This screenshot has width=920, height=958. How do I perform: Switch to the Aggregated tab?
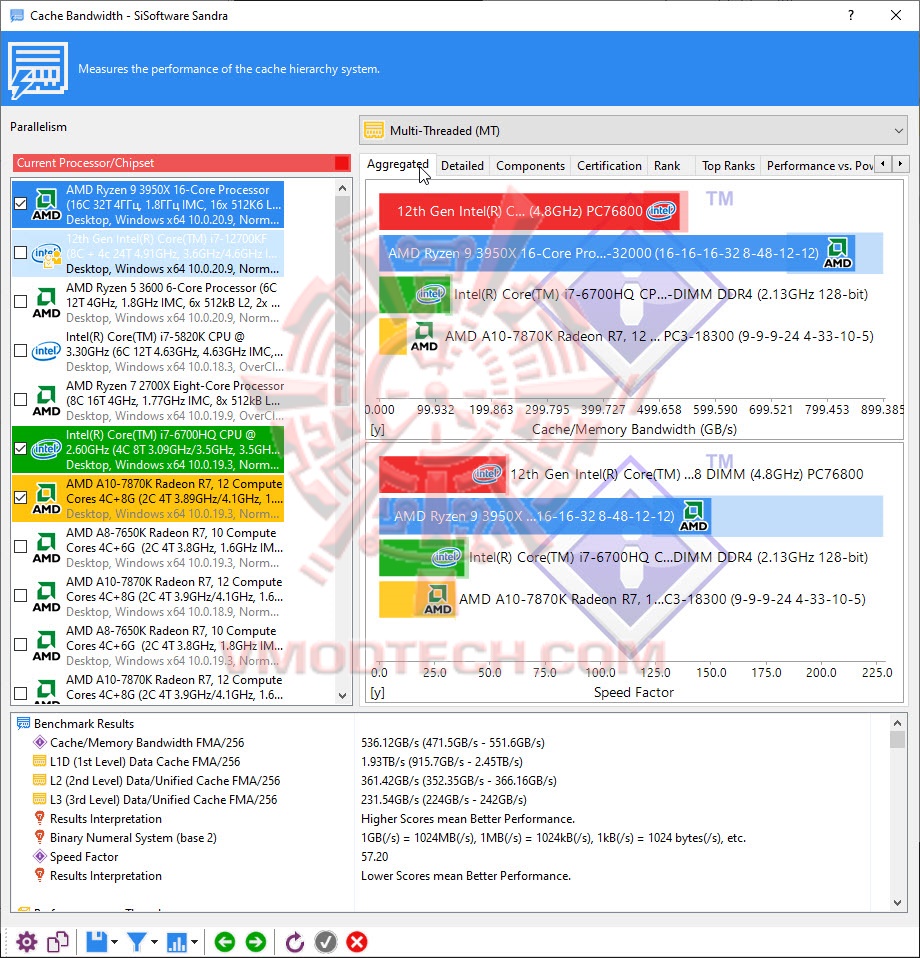click(x=398, y=165)
